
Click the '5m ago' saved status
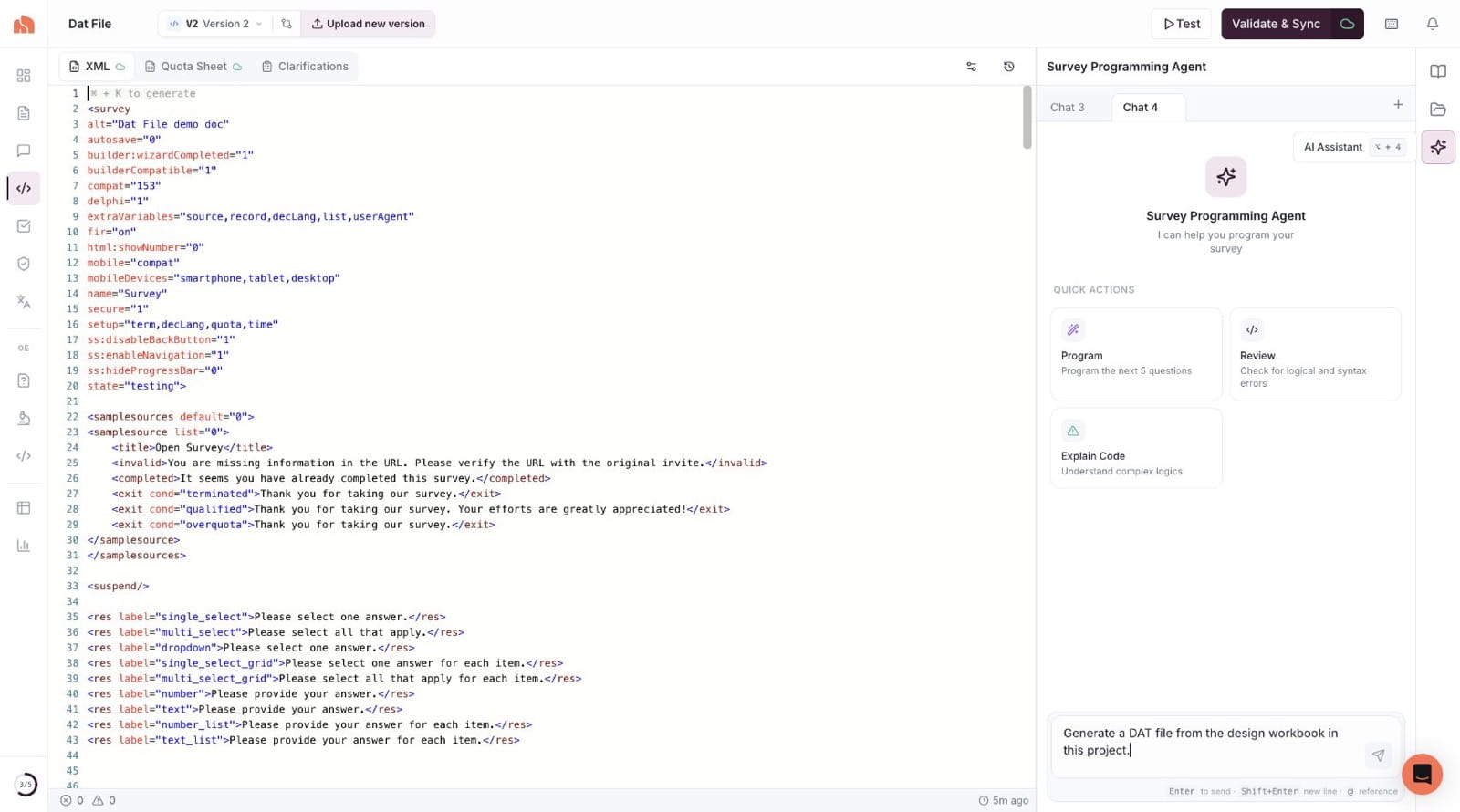pos(1004,801)
